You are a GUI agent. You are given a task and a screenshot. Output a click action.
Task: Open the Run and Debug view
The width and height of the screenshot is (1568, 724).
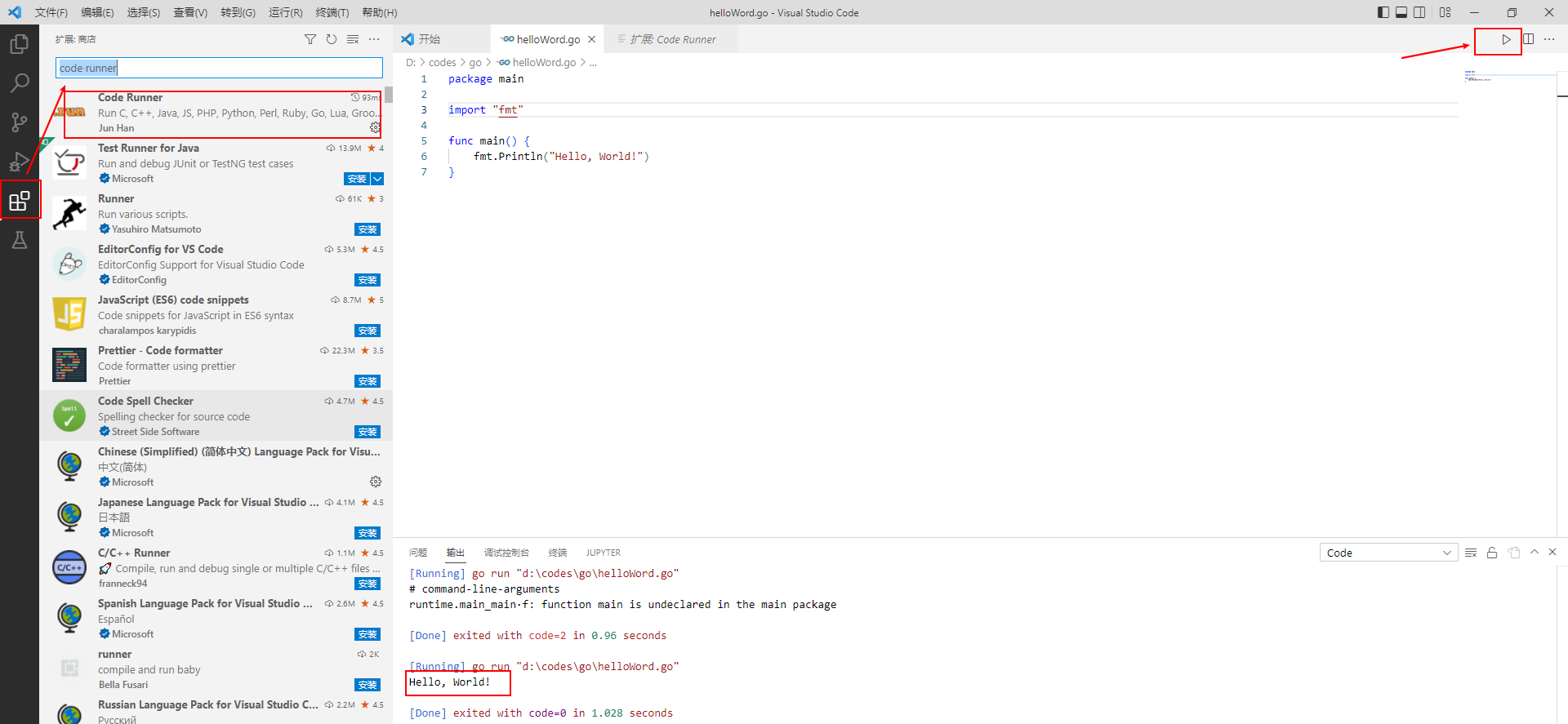coord(20,162)
